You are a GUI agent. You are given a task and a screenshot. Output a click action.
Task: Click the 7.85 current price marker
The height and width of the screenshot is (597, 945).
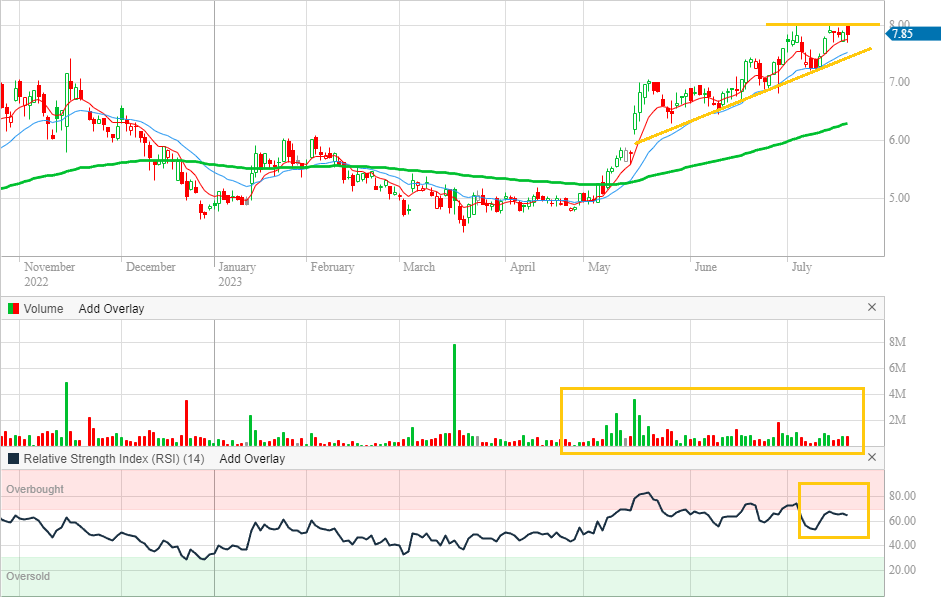tap(901, 34)
